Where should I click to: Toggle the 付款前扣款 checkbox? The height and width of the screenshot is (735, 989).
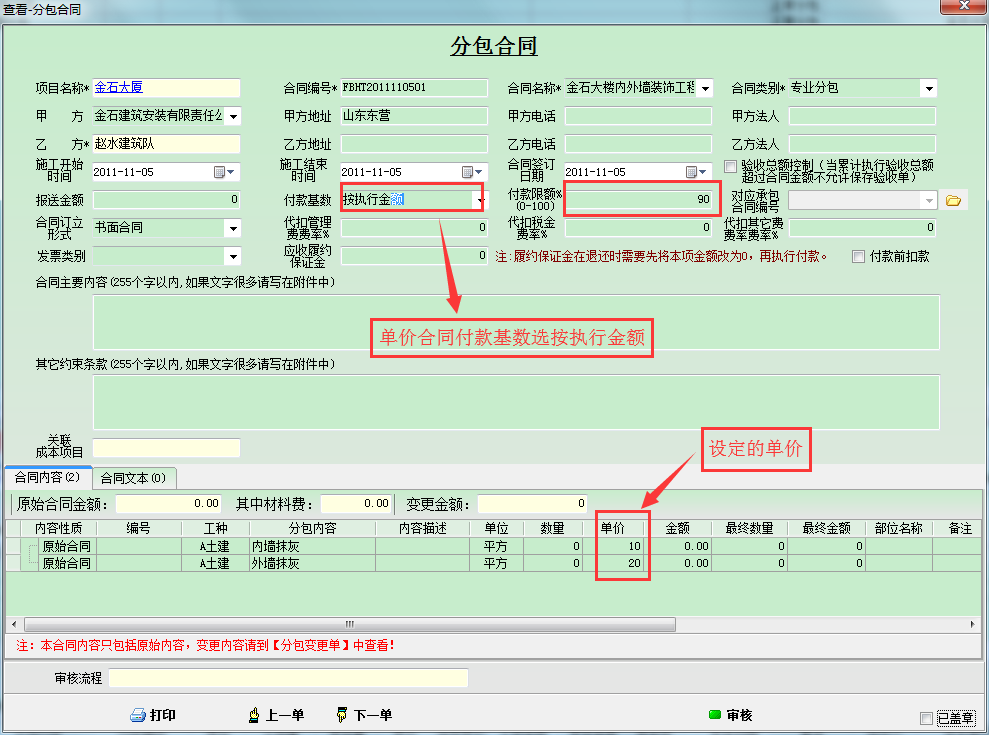(x=858, y=256)
